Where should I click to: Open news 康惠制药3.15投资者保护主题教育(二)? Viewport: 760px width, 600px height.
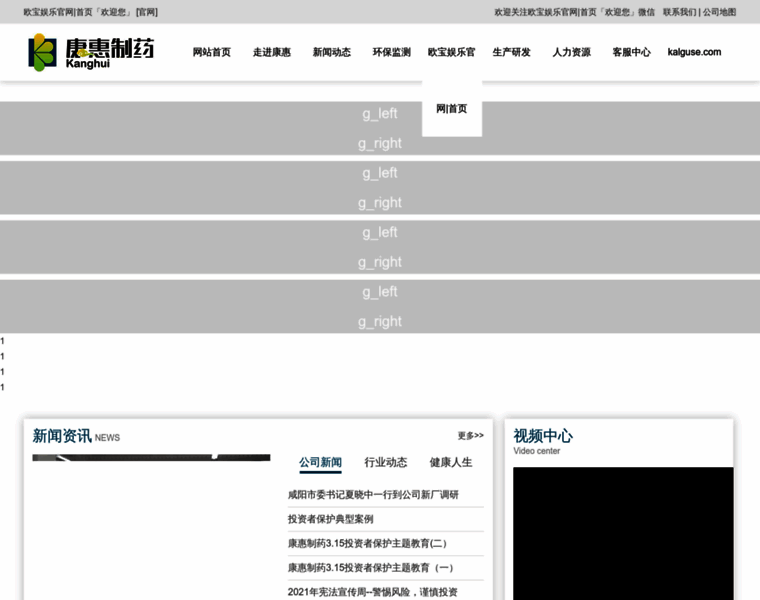(x=367, y=543)
